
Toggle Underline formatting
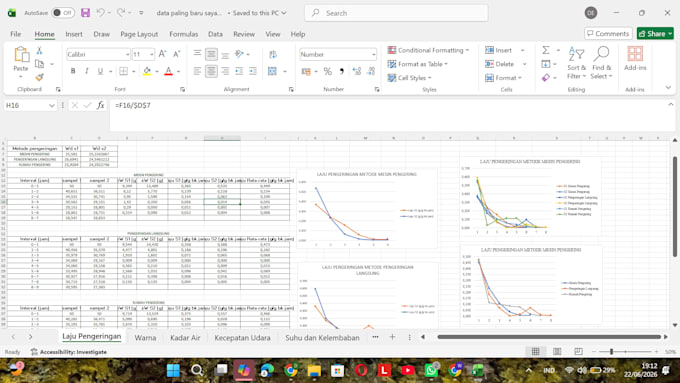click(x=100, y=71)
